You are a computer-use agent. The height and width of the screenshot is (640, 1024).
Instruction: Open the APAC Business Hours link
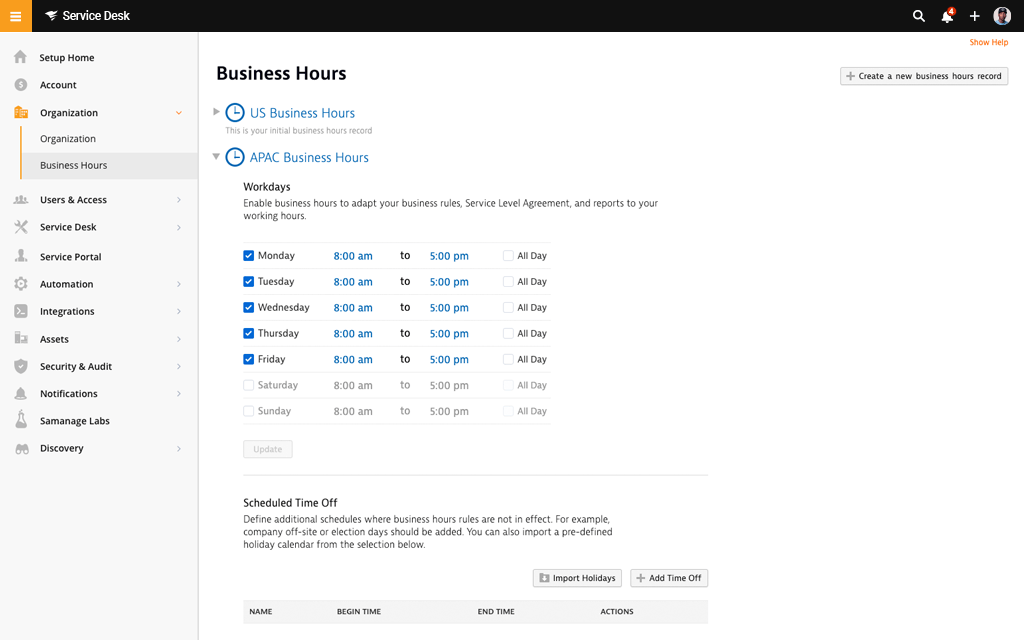click(x=309, y=157)
